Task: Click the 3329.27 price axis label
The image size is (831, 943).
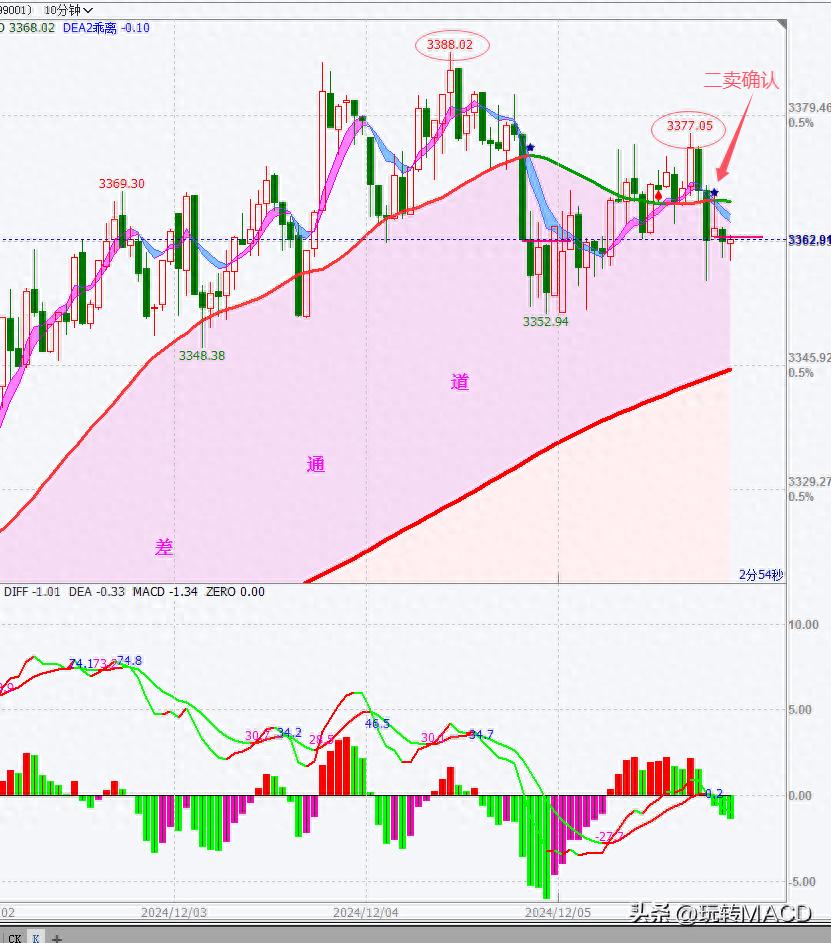Action: pos(809,482)
